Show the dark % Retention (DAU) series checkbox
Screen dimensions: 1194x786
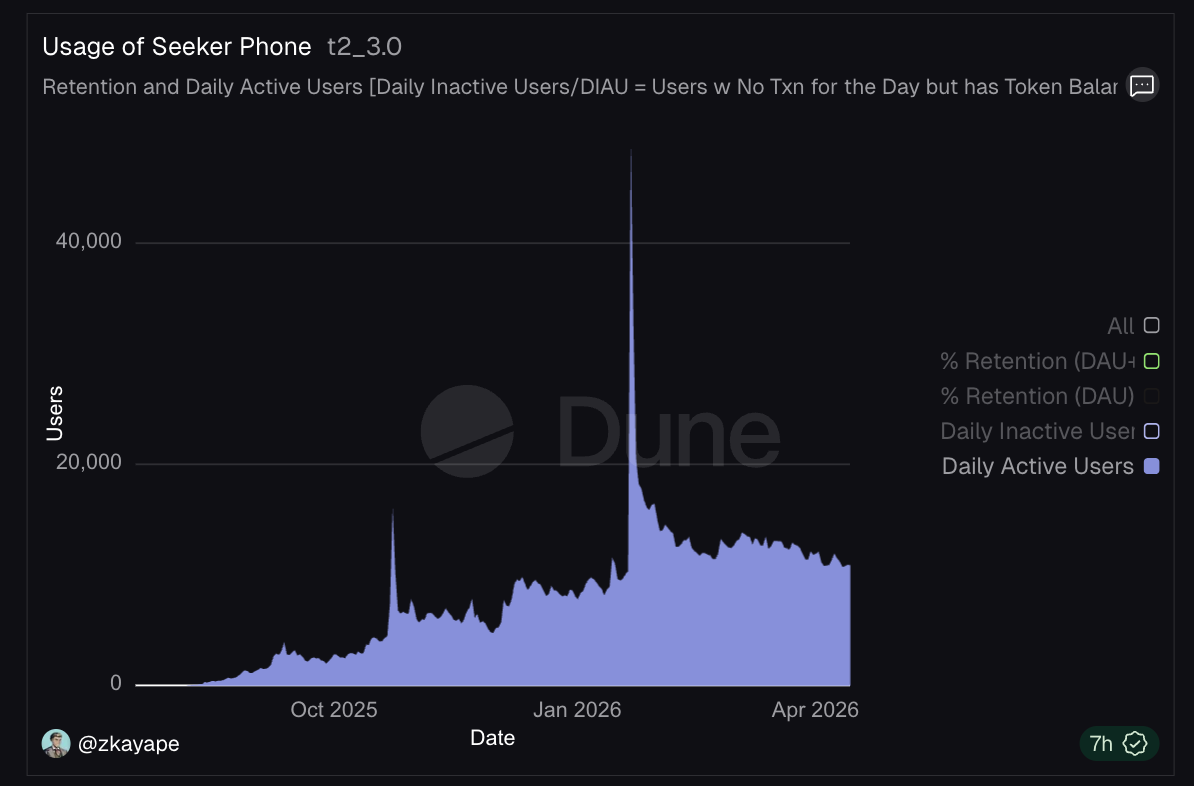1151,396
